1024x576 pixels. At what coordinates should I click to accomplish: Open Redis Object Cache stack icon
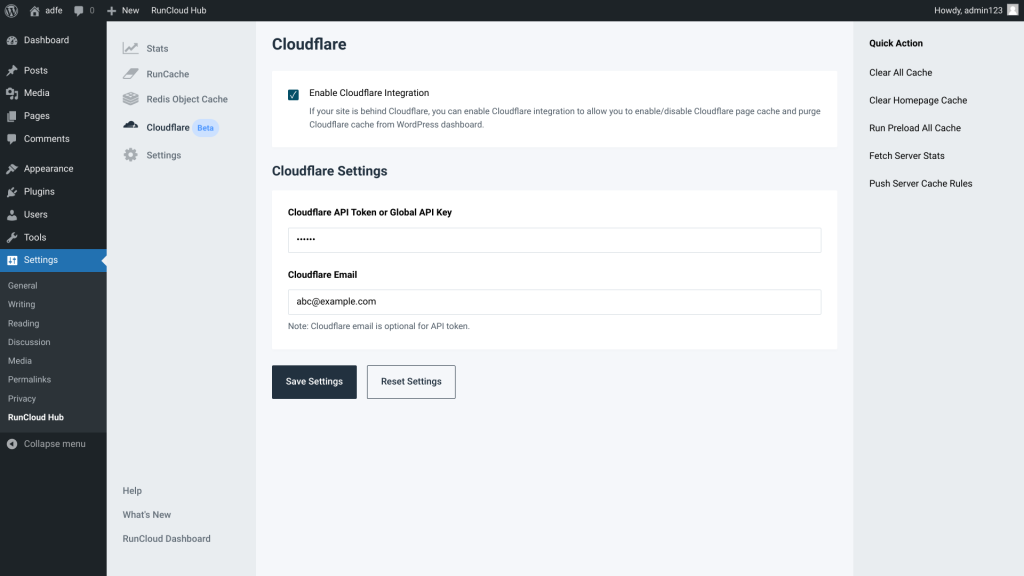pyautogui.click(x=131, y=99)
